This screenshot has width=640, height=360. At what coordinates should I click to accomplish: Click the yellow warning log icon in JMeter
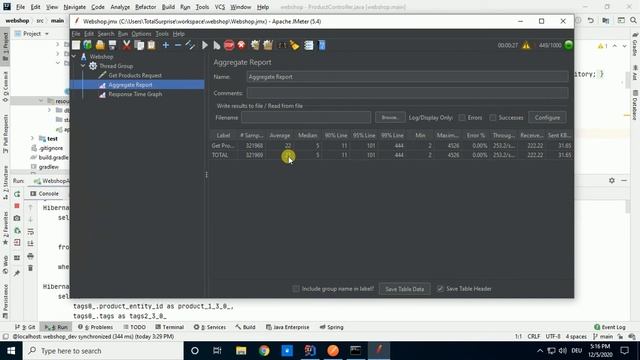[526, 45]
